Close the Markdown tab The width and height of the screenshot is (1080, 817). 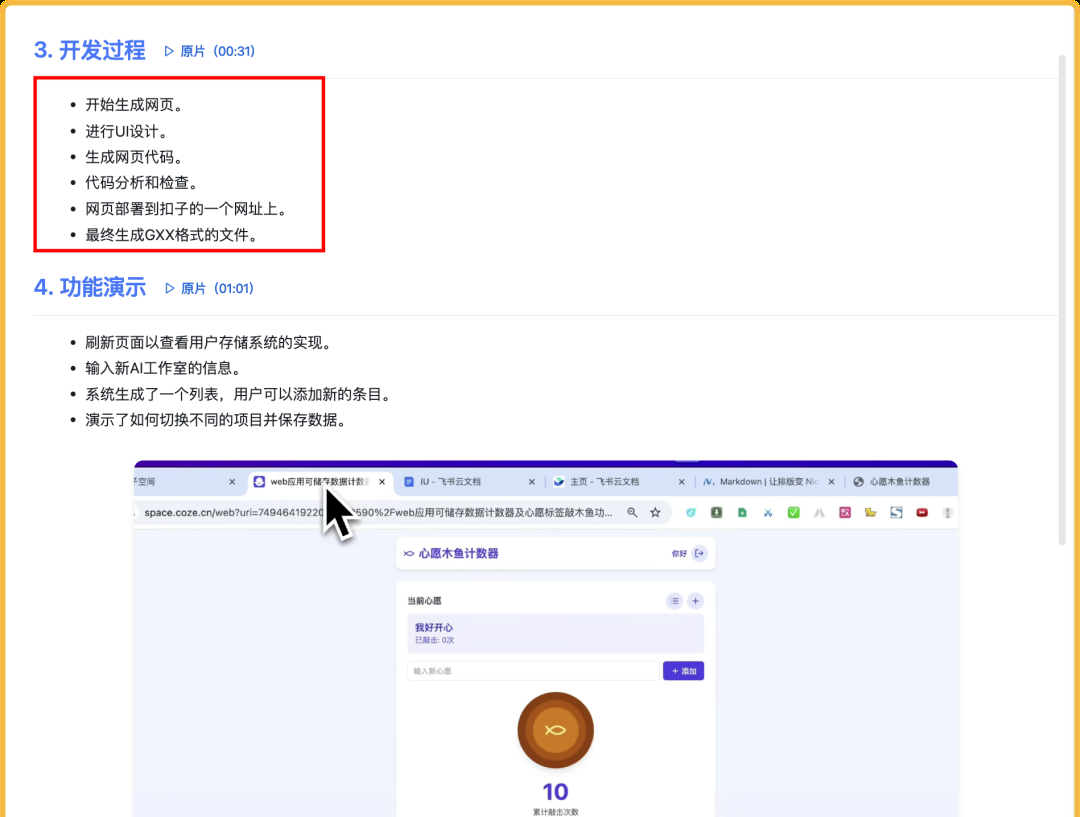pos(831,482)
